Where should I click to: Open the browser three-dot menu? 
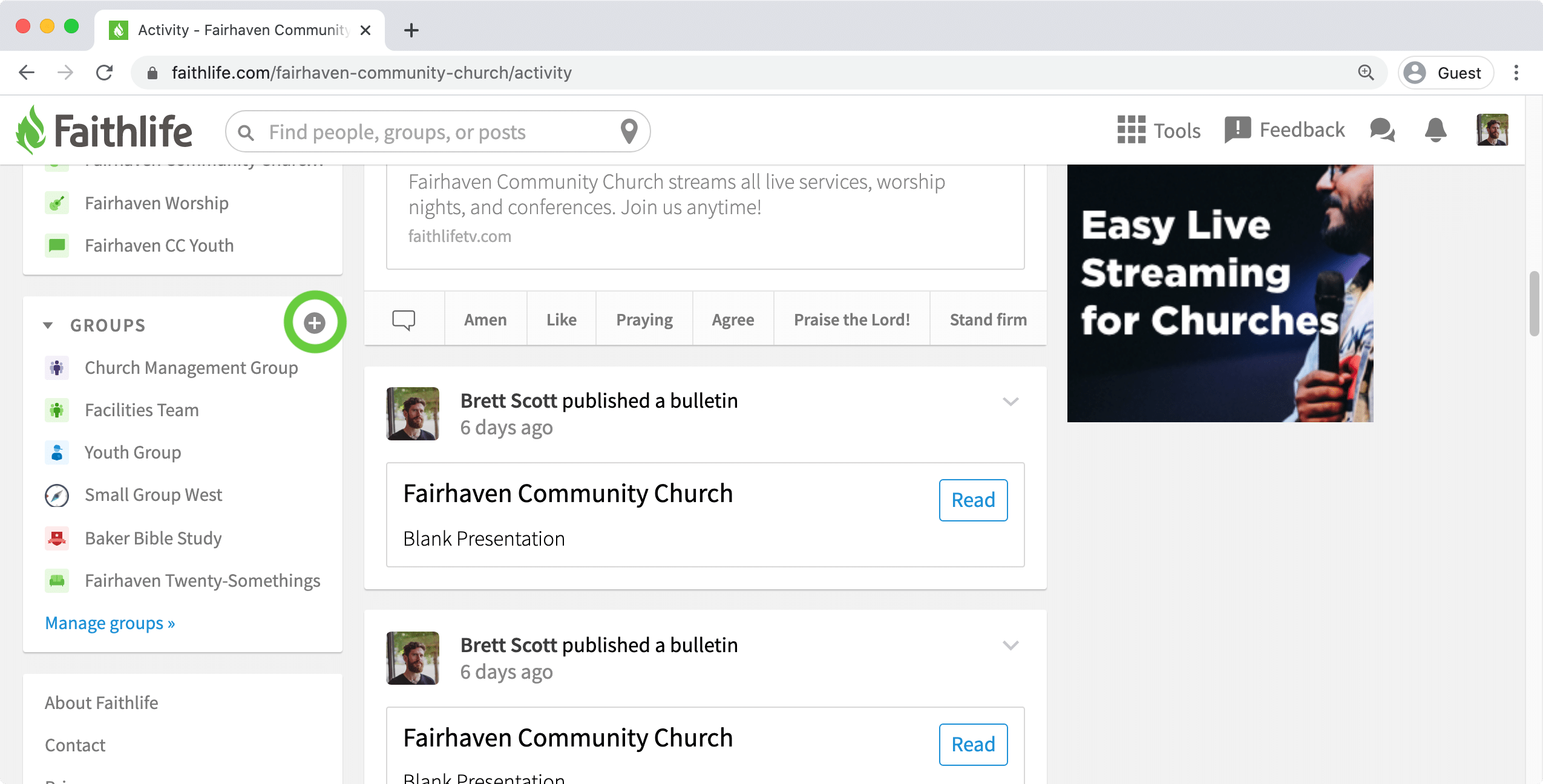pyautogui.click(x=1516, y=73)
